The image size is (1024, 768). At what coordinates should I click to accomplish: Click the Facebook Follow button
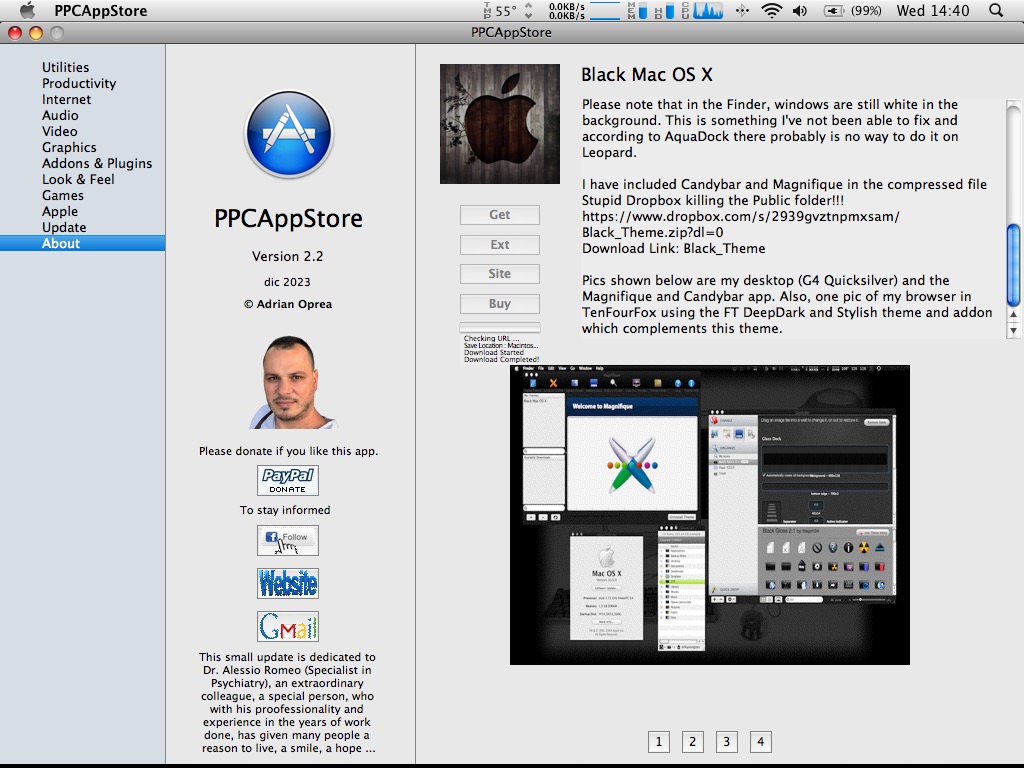pyautogui.click(x=288, y=541)
